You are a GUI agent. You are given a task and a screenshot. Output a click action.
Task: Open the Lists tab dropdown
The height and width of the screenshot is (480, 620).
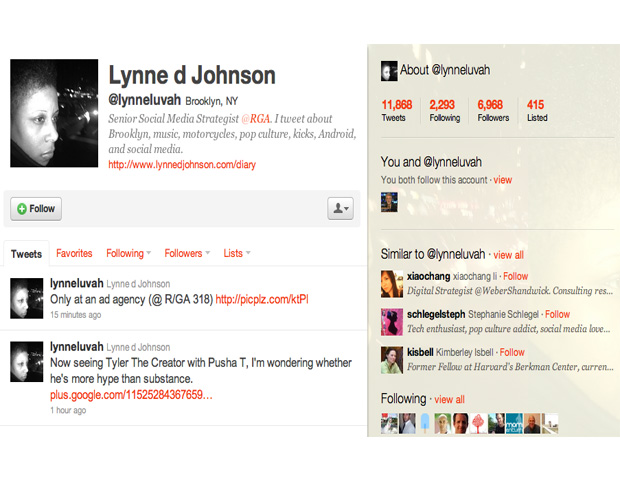pyautogui.click(x=236, y=254)
